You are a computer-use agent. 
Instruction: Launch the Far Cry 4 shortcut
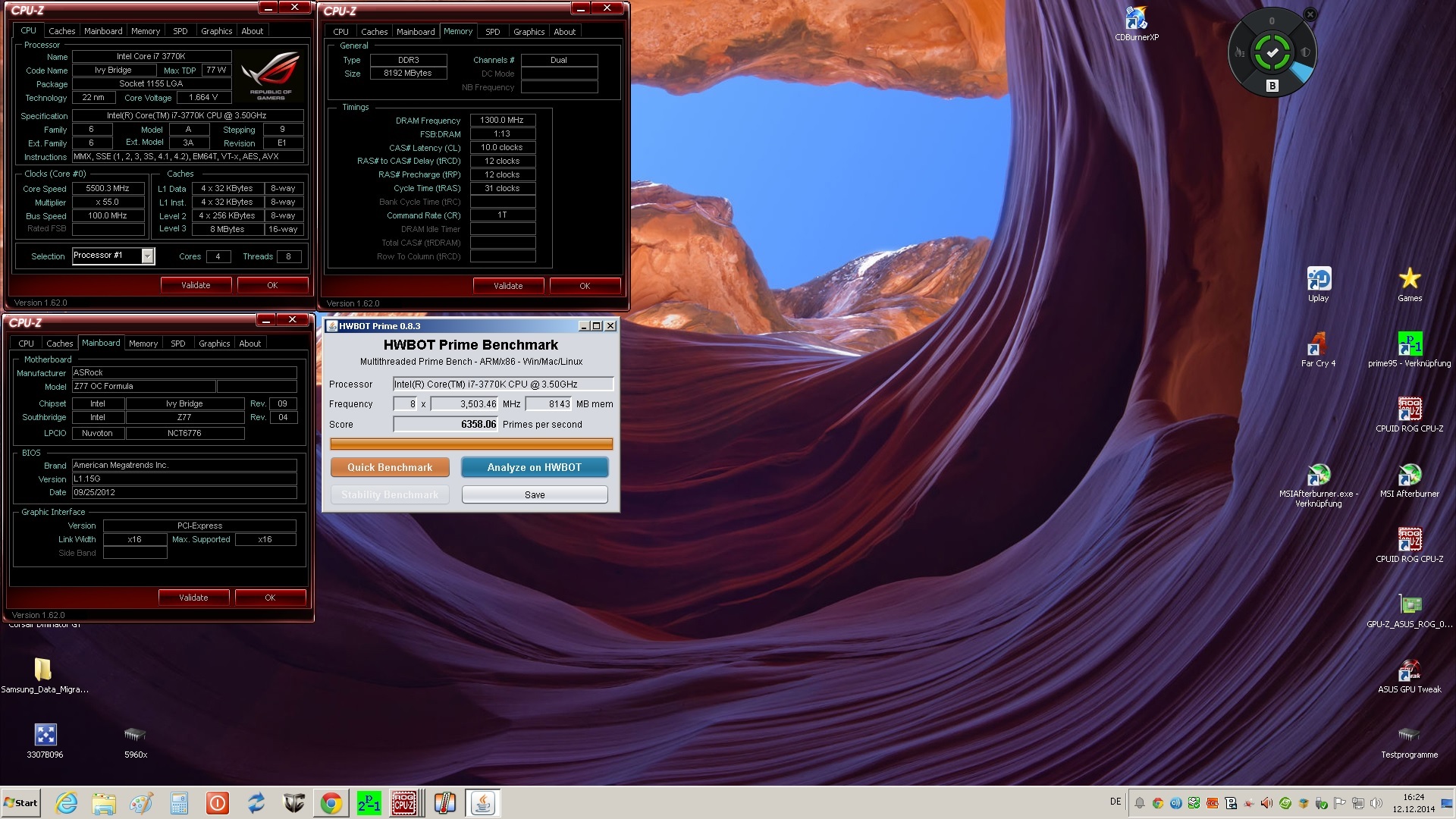click(1318, 350)
